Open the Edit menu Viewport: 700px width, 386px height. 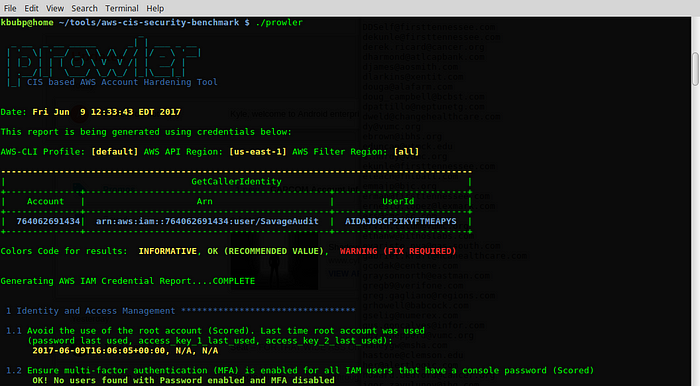pos(31,8)
